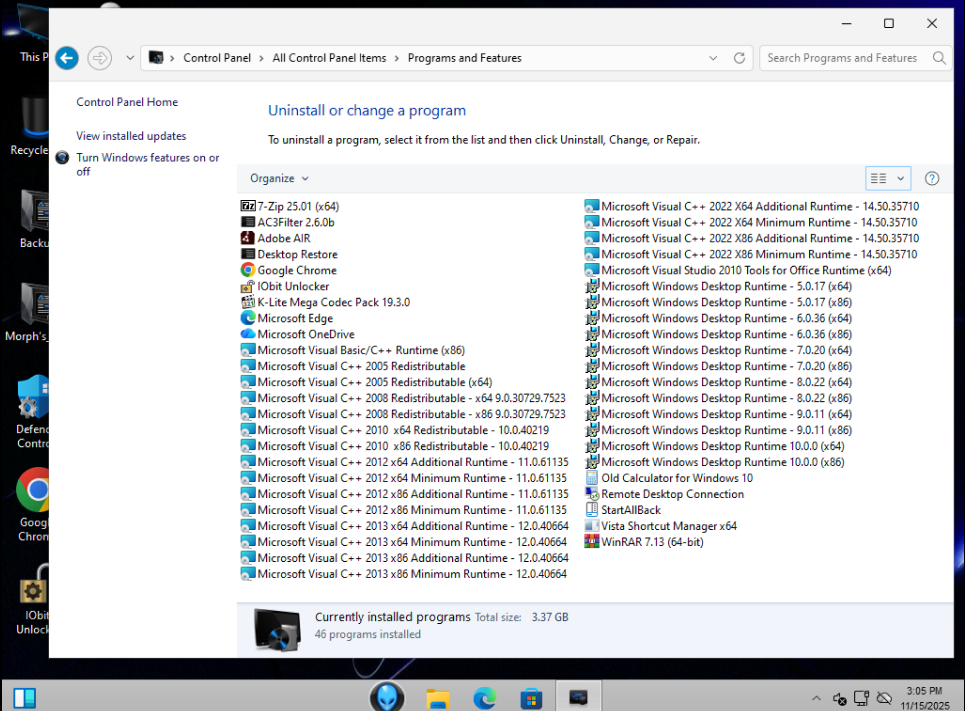This screenshot has width=965, height=711.
Task: Select Programs and Features breadcrumb
Action: click(465, 58)
